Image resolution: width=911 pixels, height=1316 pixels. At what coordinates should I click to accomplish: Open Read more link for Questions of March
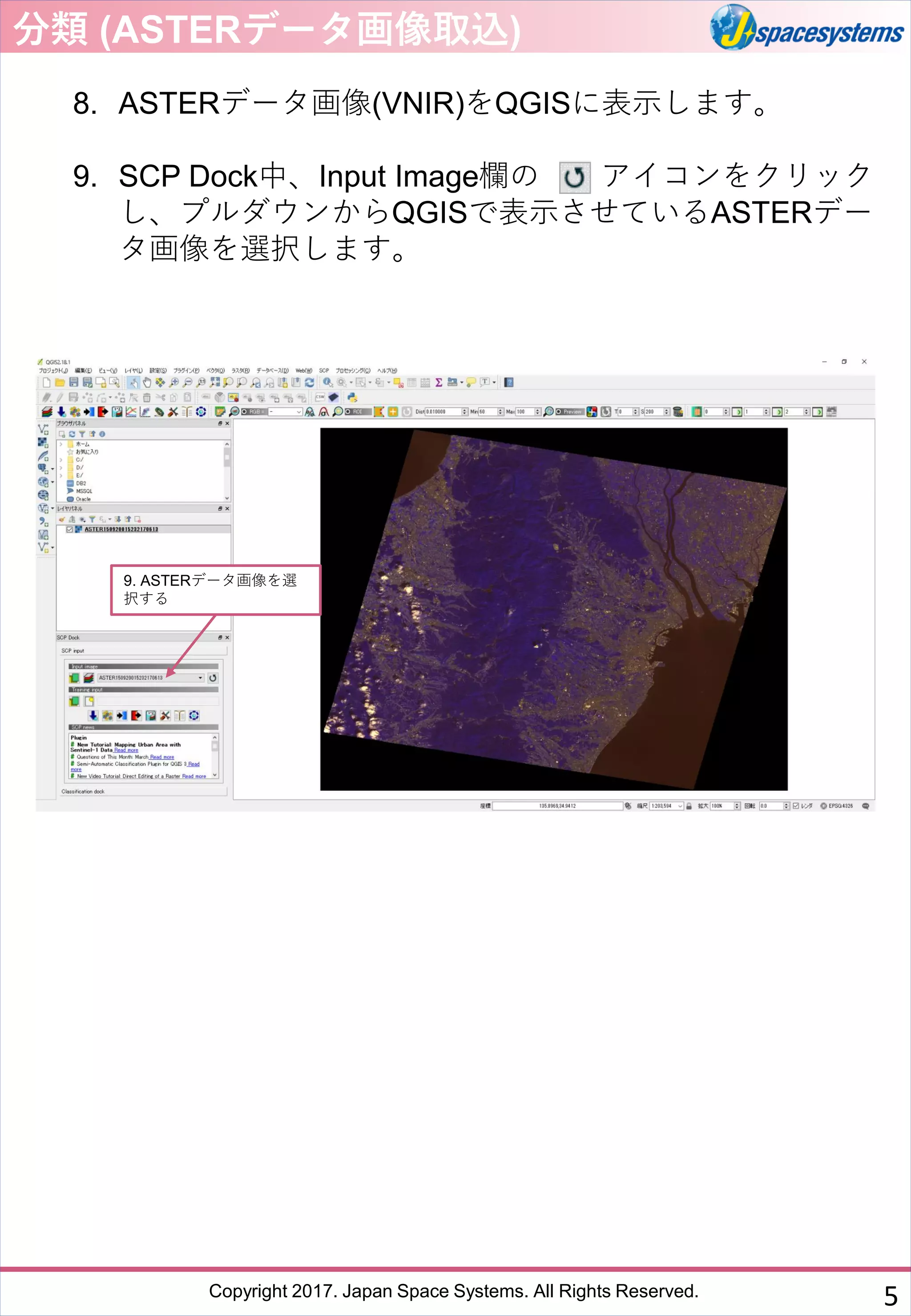tap(162, 757)
